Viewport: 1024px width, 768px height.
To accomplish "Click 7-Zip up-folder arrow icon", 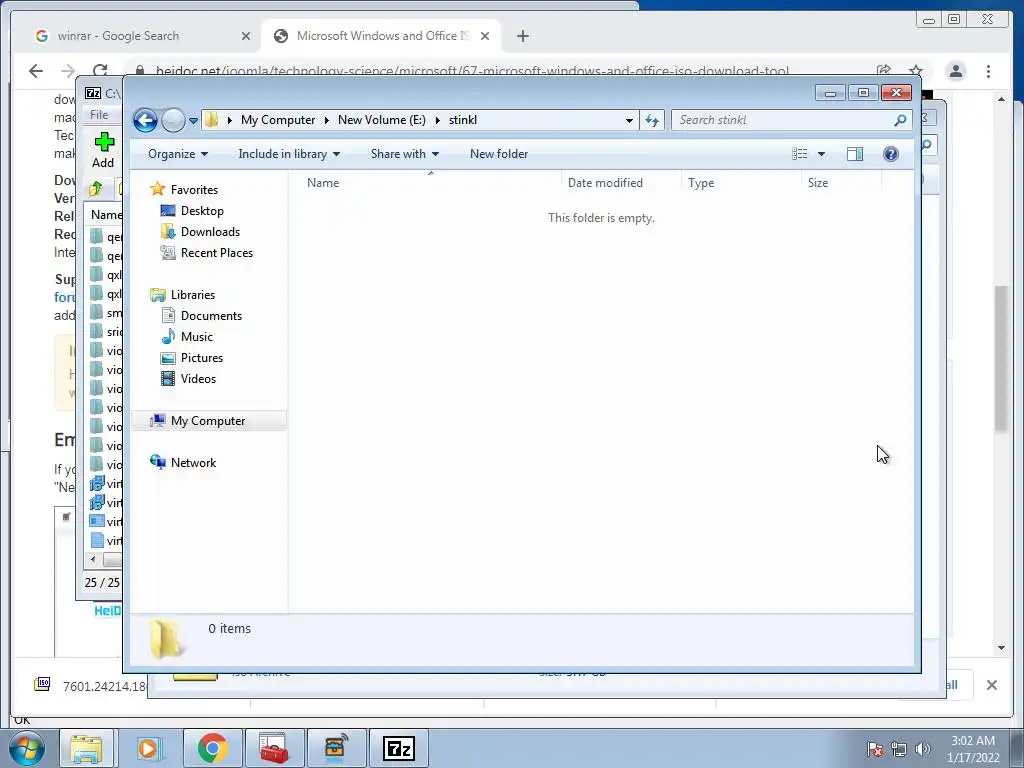I will [95, 189].
